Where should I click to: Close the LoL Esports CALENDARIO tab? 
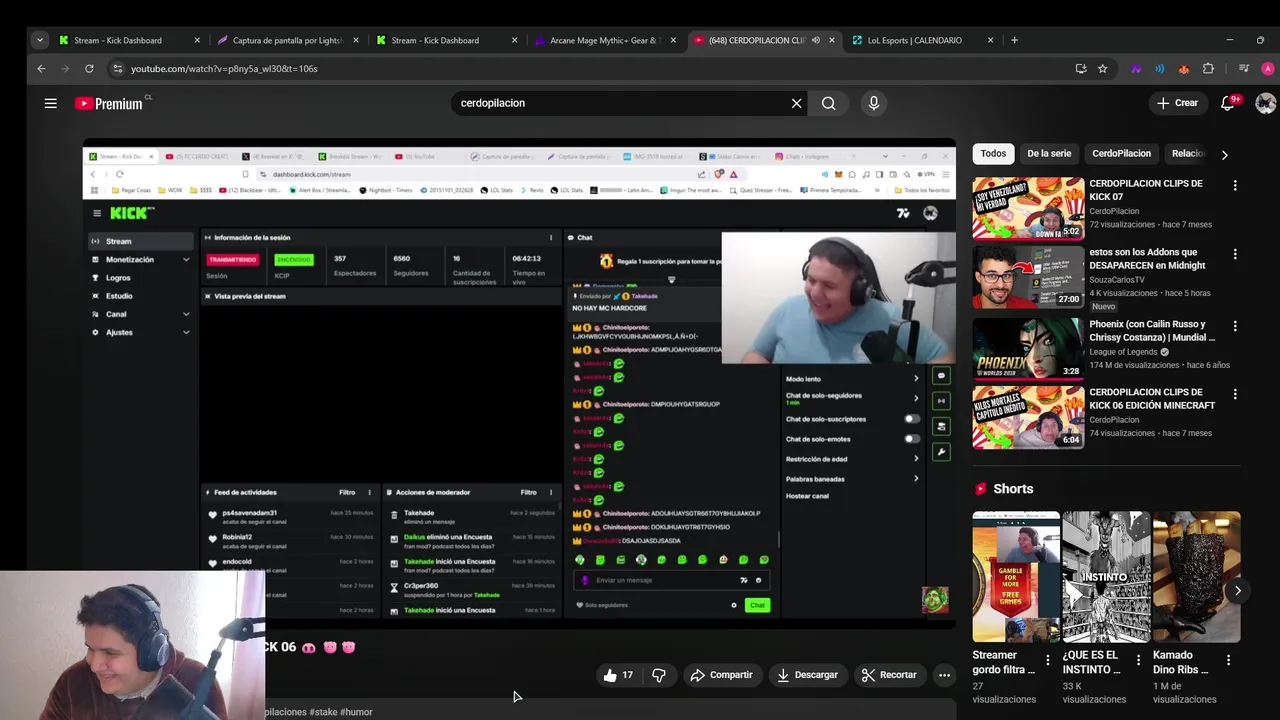[990, 40]
